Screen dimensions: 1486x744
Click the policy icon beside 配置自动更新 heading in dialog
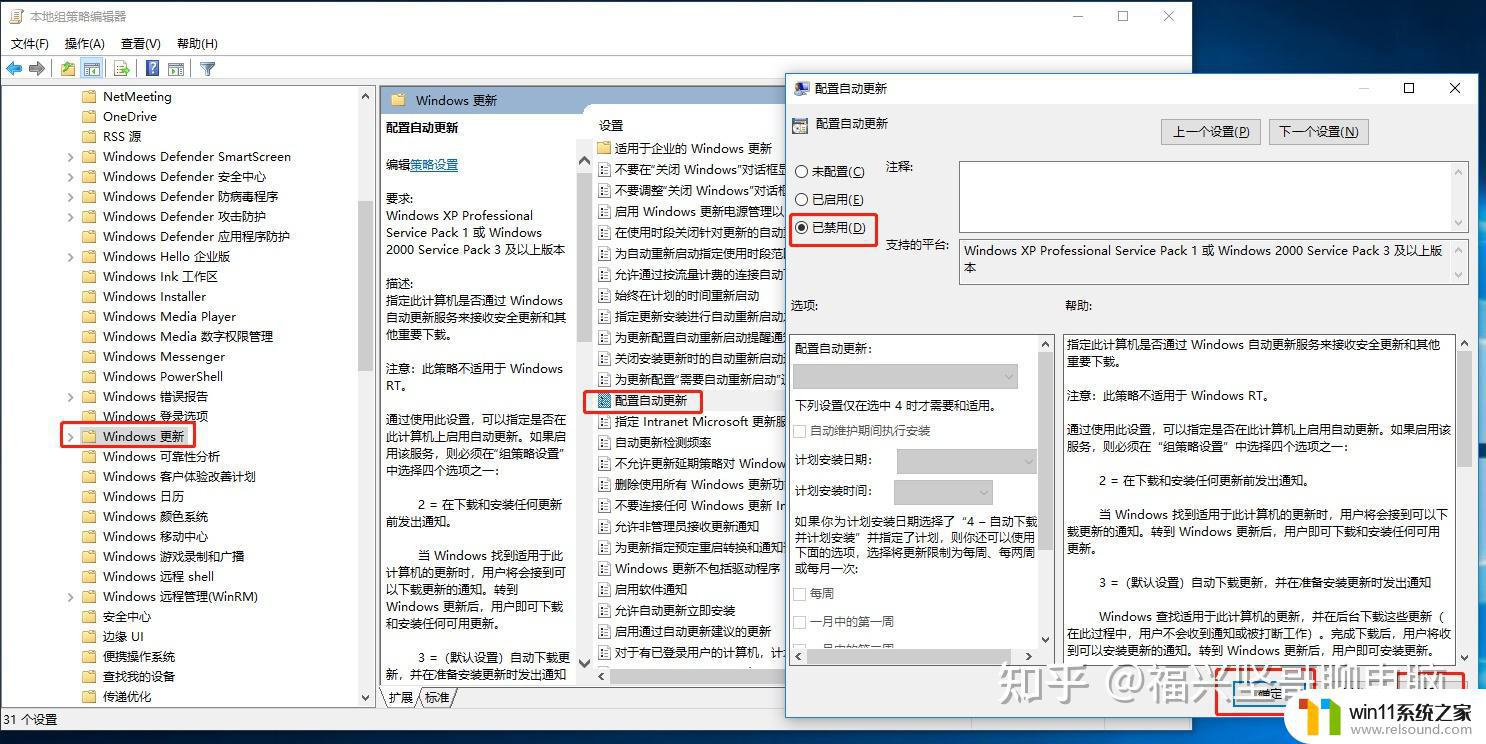(799, 125)
